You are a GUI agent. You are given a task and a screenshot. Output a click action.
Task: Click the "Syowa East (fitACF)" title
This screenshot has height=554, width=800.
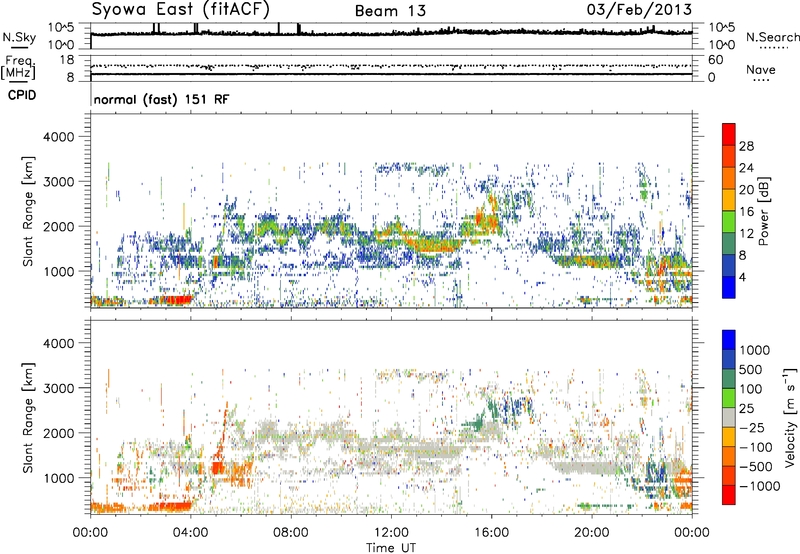coord(180,9)
